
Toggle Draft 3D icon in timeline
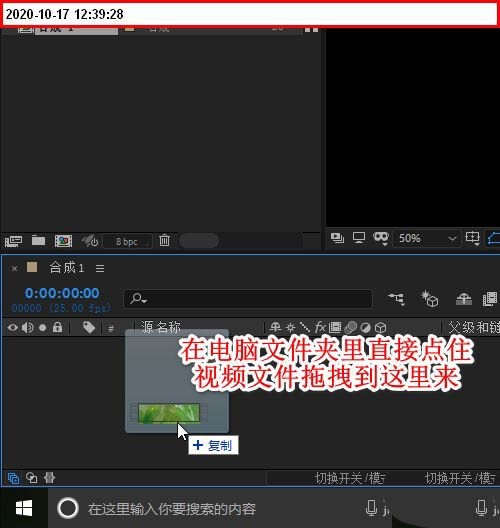click(x=430, y=299)
